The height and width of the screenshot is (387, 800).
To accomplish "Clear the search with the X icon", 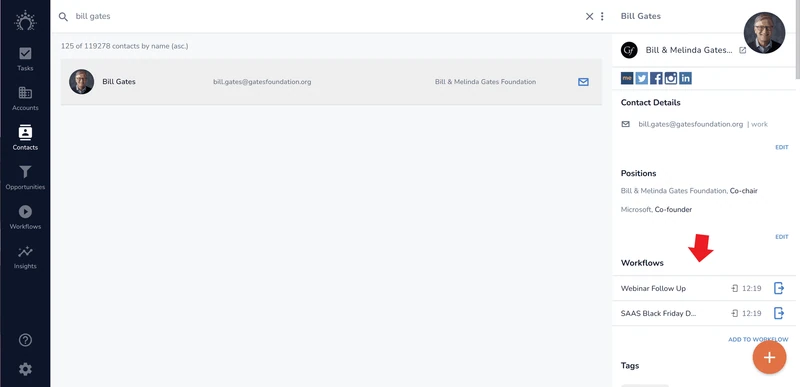I will (589, 16).
